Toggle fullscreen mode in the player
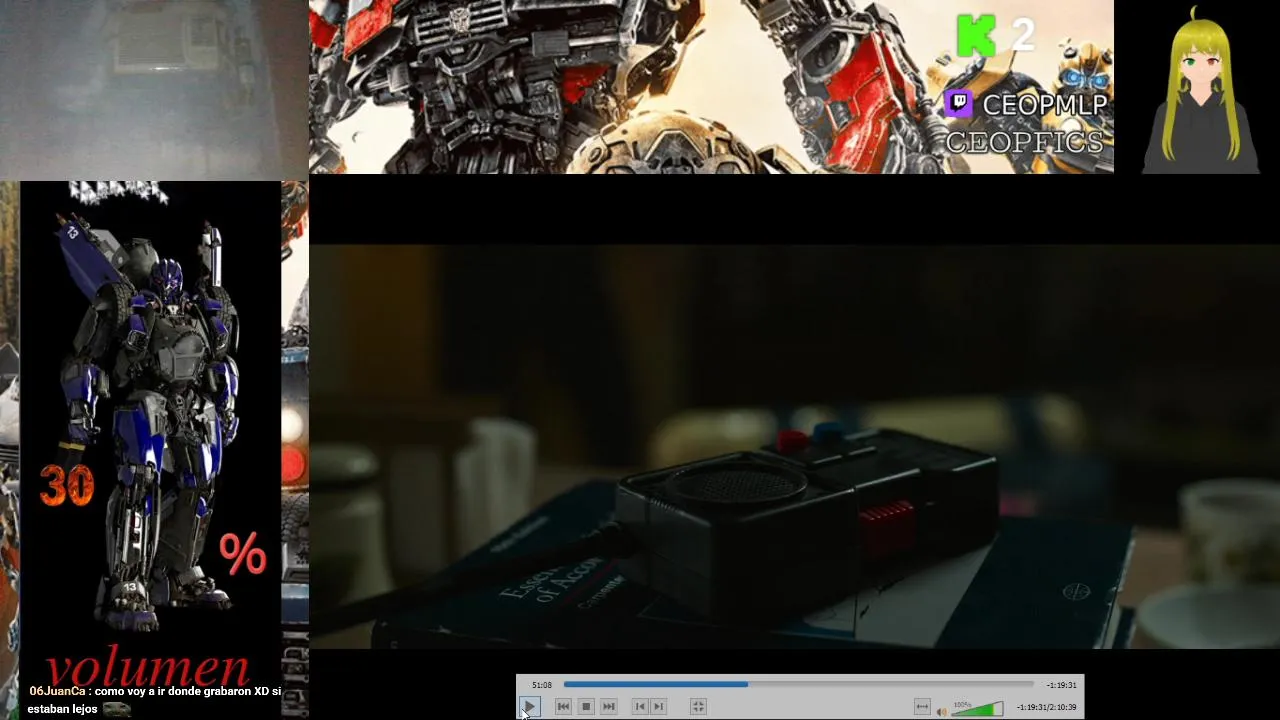Image resolution: width=1280 pixels, height=720 pixels. click(x=698, y=706)
